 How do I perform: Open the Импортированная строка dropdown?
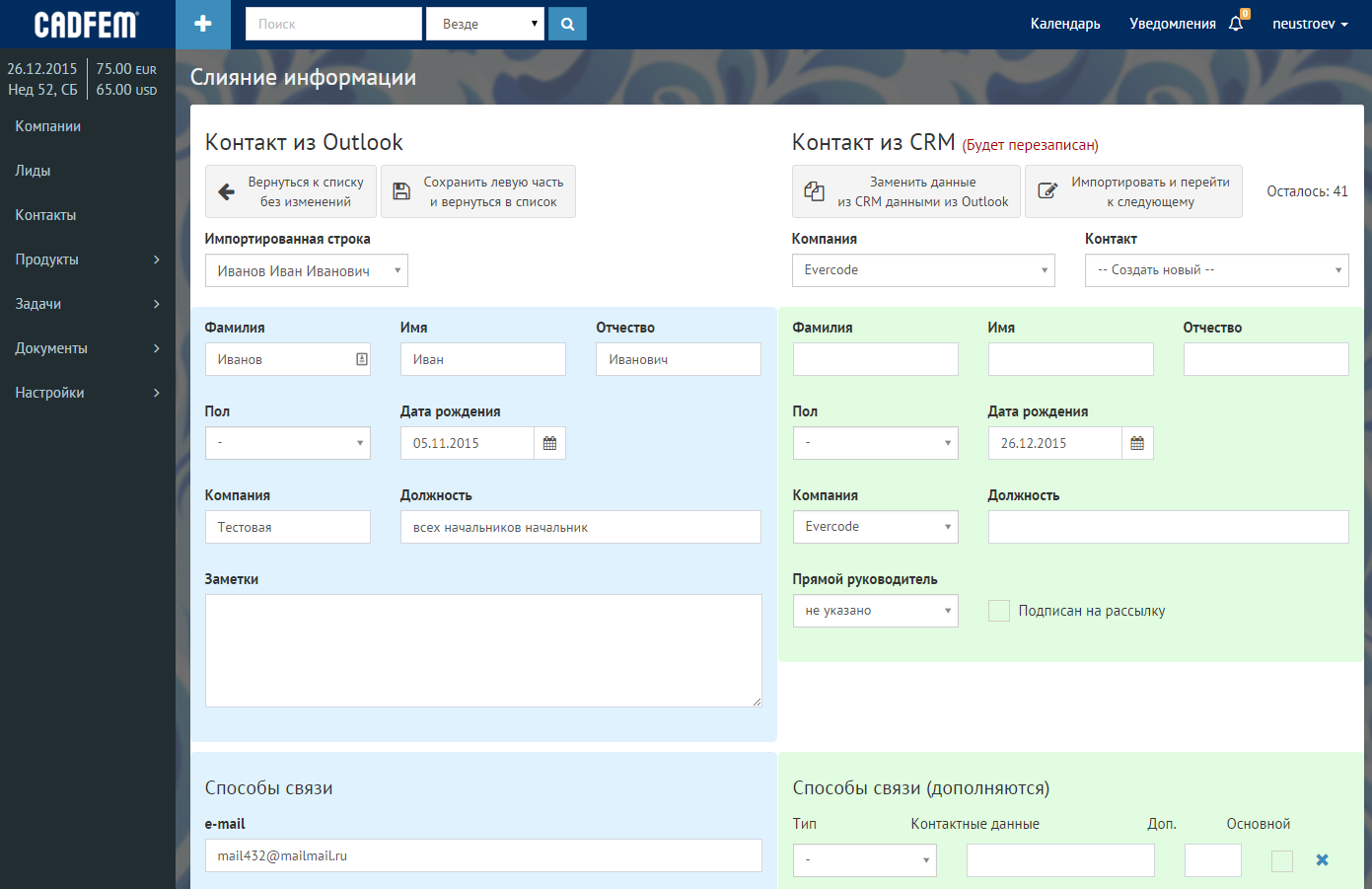[x=306, y=271]
